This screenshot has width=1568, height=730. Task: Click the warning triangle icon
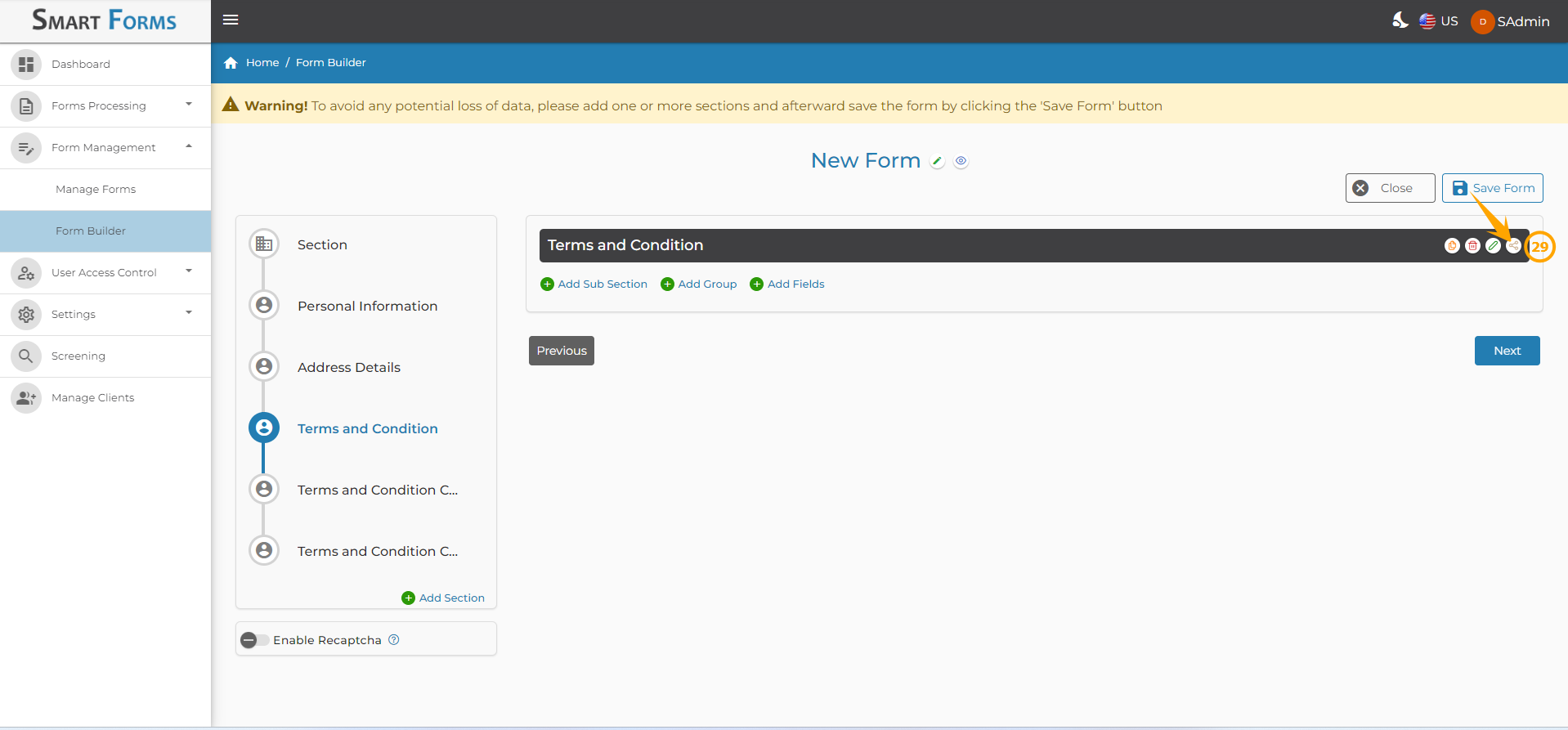[x=231, y=105]
